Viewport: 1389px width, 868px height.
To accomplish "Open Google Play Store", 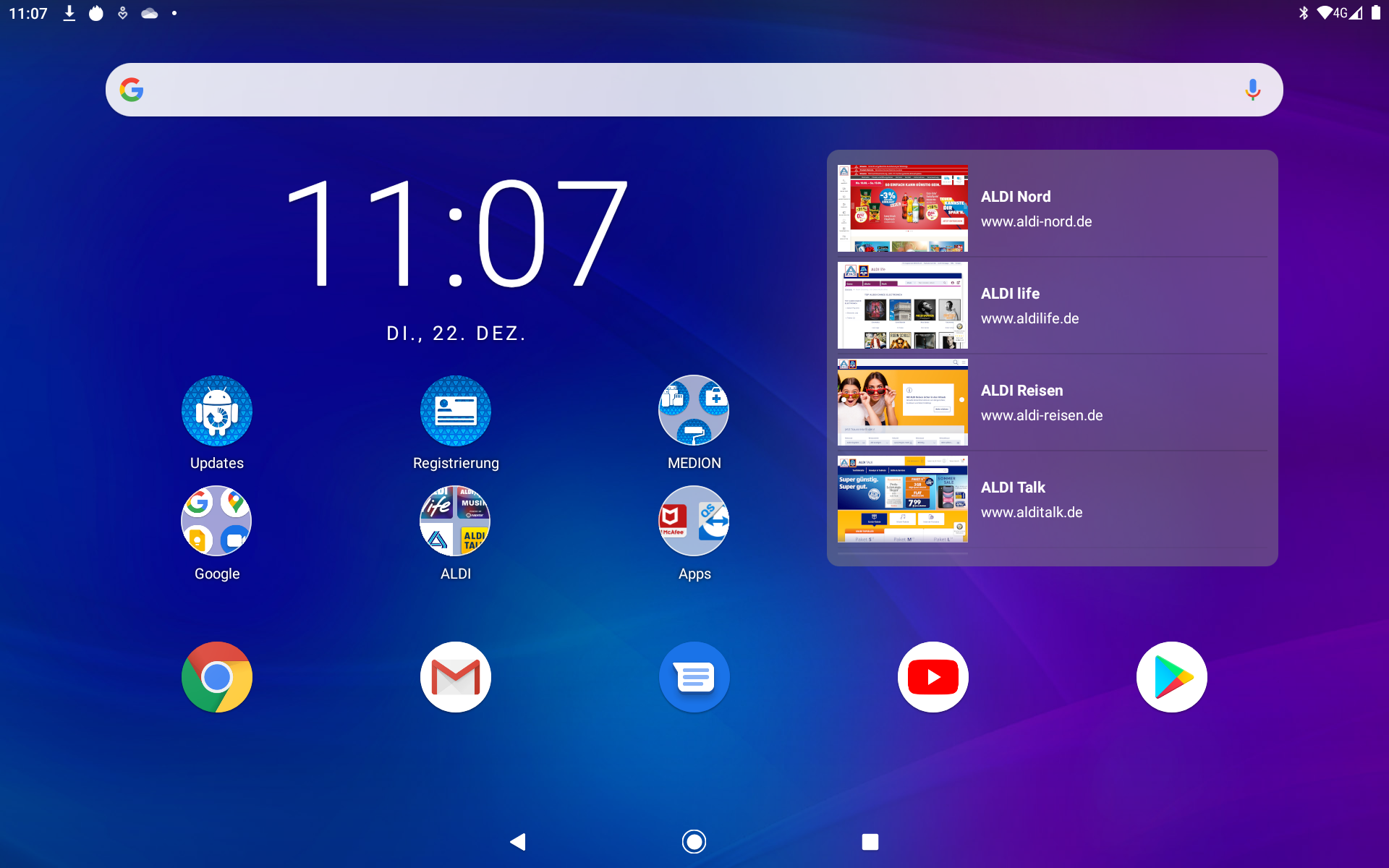I will pos(1172,678).
